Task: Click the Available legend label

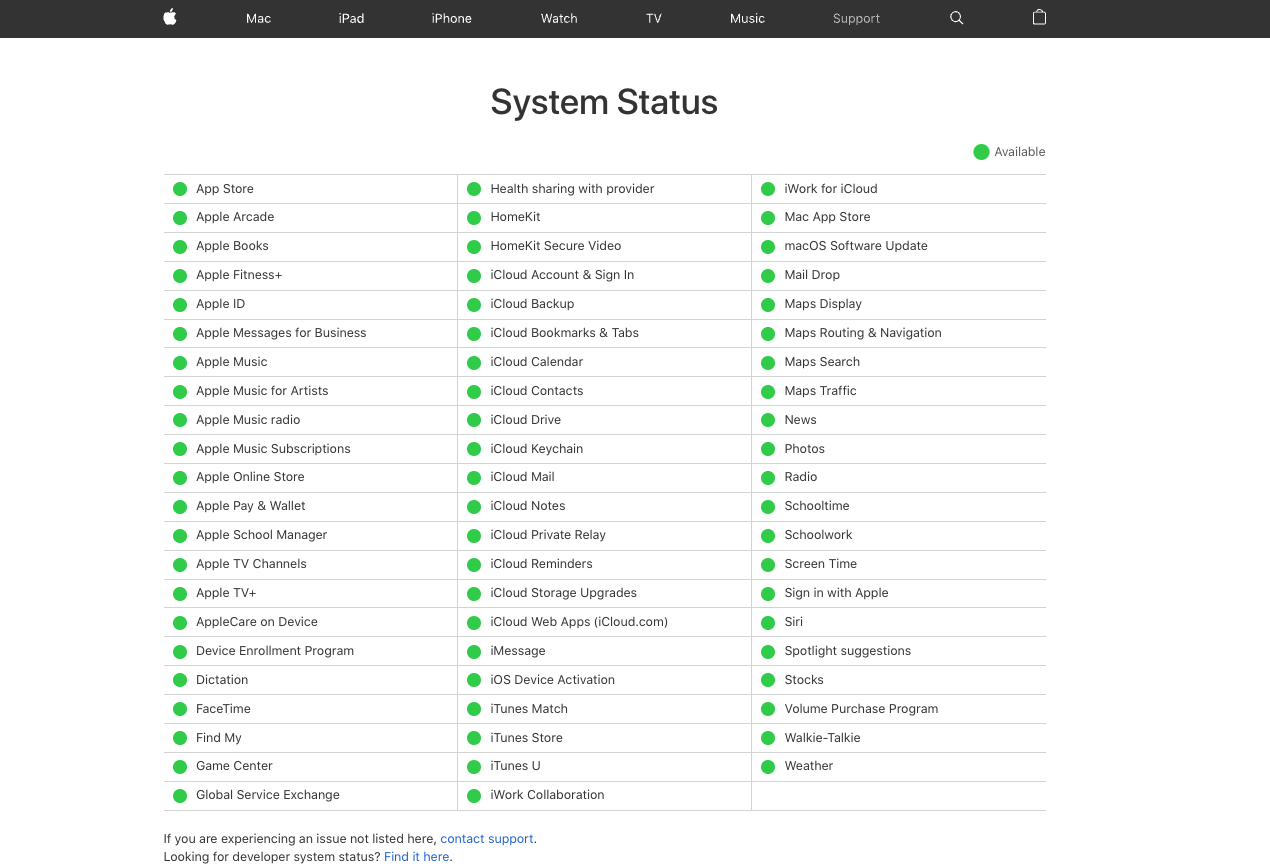Action: (1020, 152)
